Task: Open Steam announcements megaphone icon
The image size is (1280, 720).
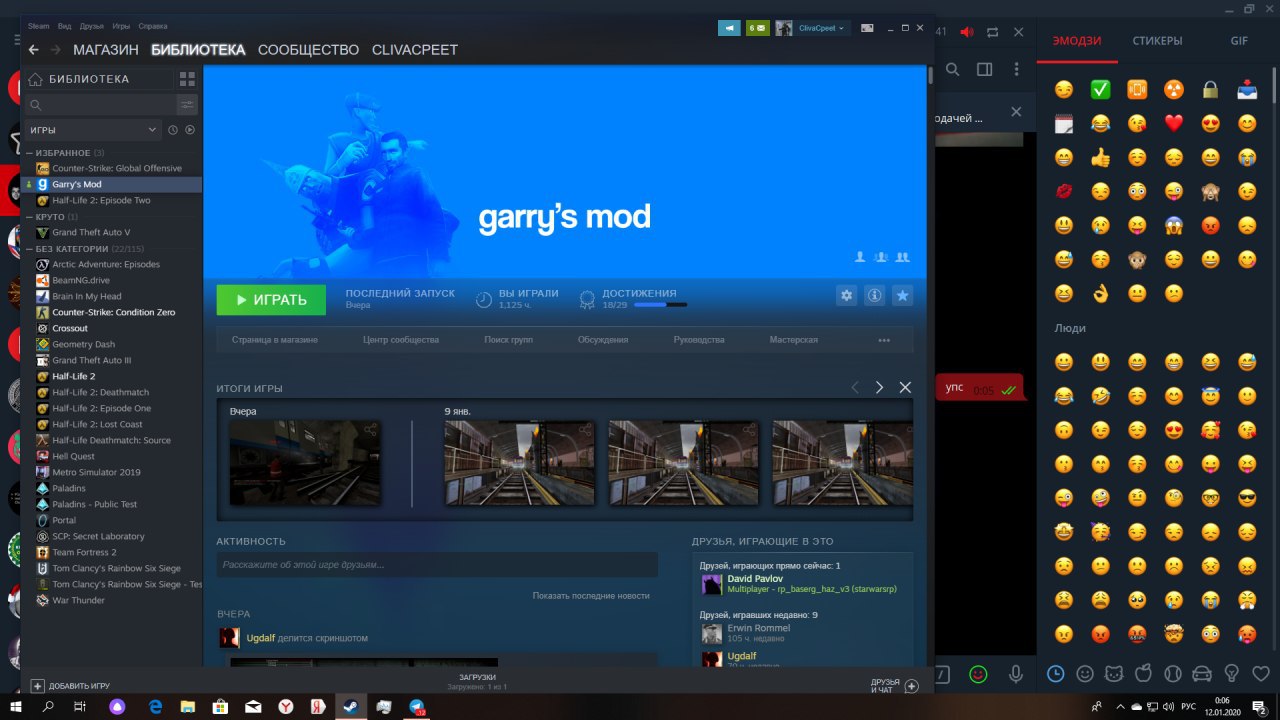Action: (x=729, y=28)
